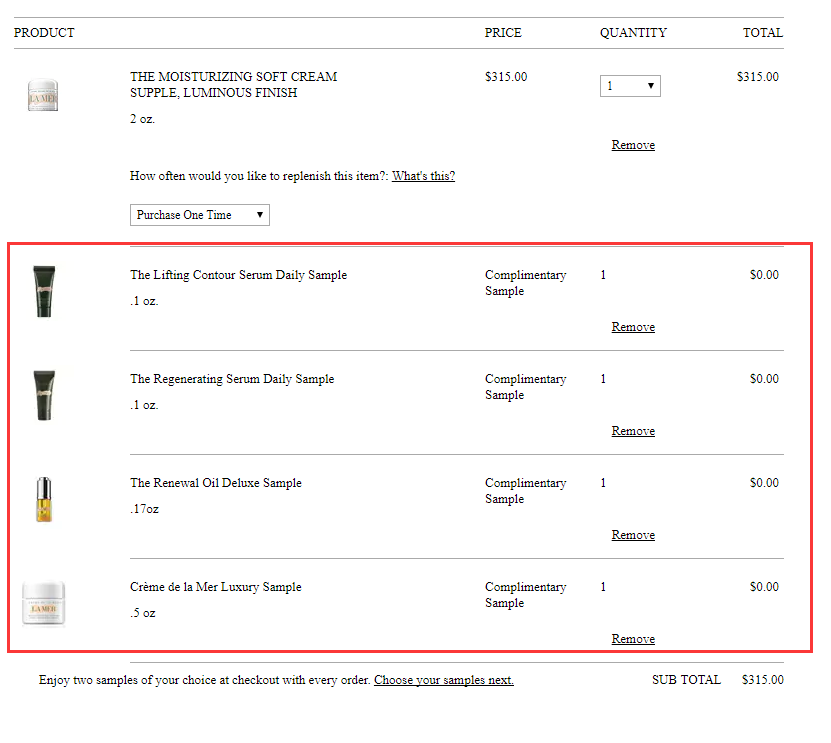
Task: Remove the Crème de la Mer Luxury Sample
Action: [x=633, y=639]
